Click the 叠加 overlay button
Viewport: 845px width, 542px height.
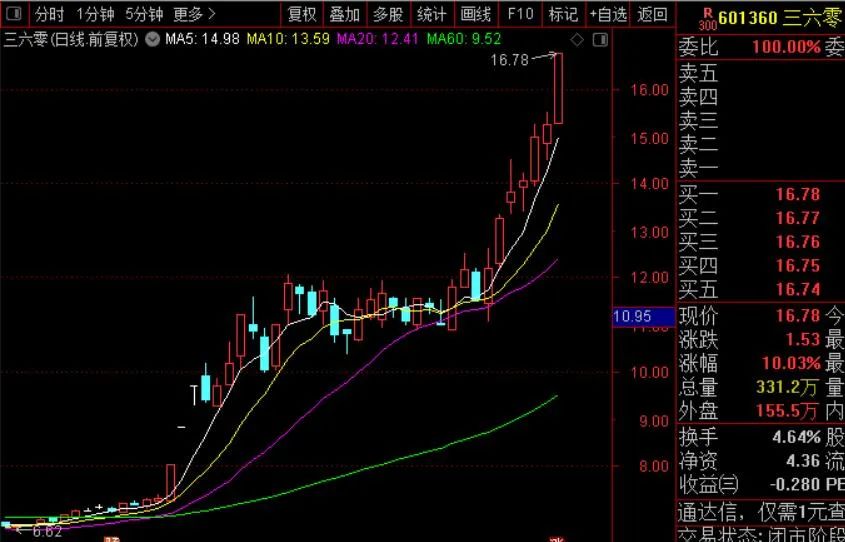pyautogui.click(x=345, y=14)
